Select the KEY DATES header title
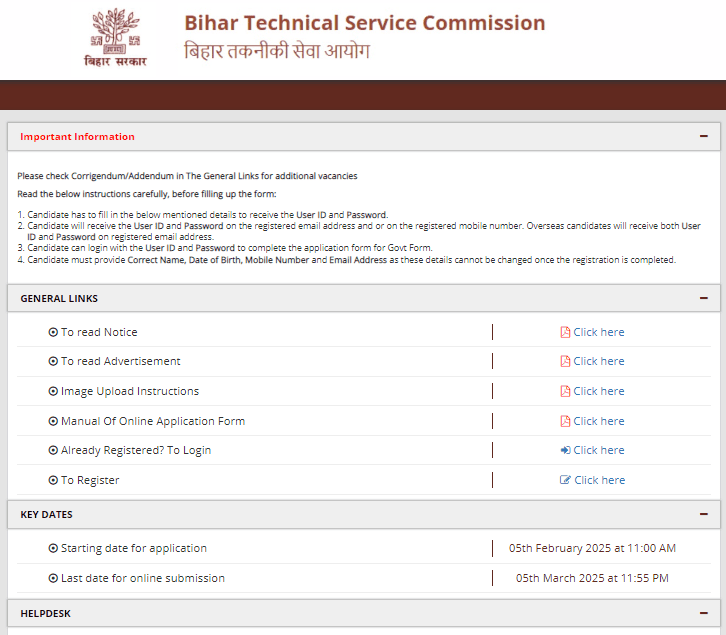 coord(46,514)
